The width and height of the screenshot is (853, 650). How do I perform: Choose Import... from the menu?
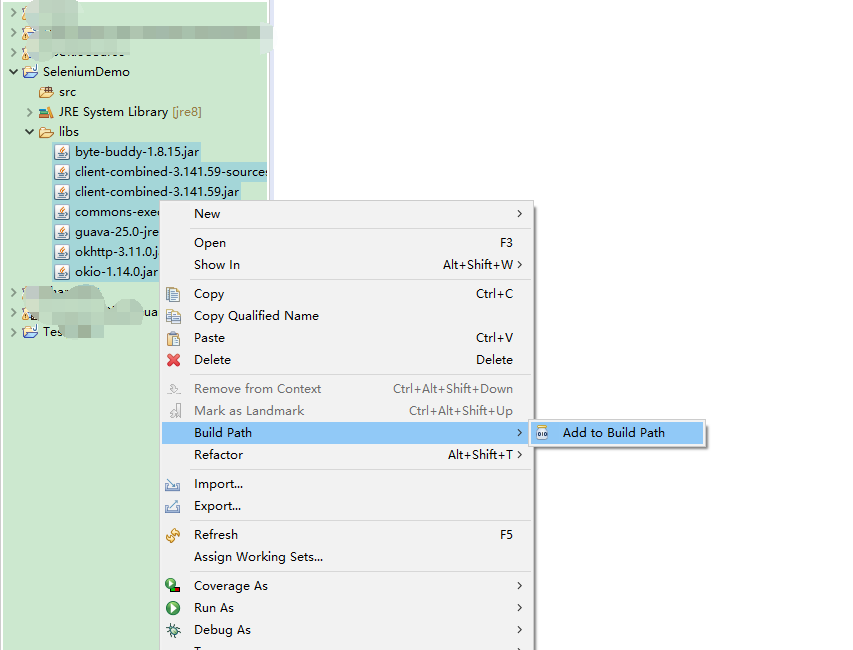(347, 484)
